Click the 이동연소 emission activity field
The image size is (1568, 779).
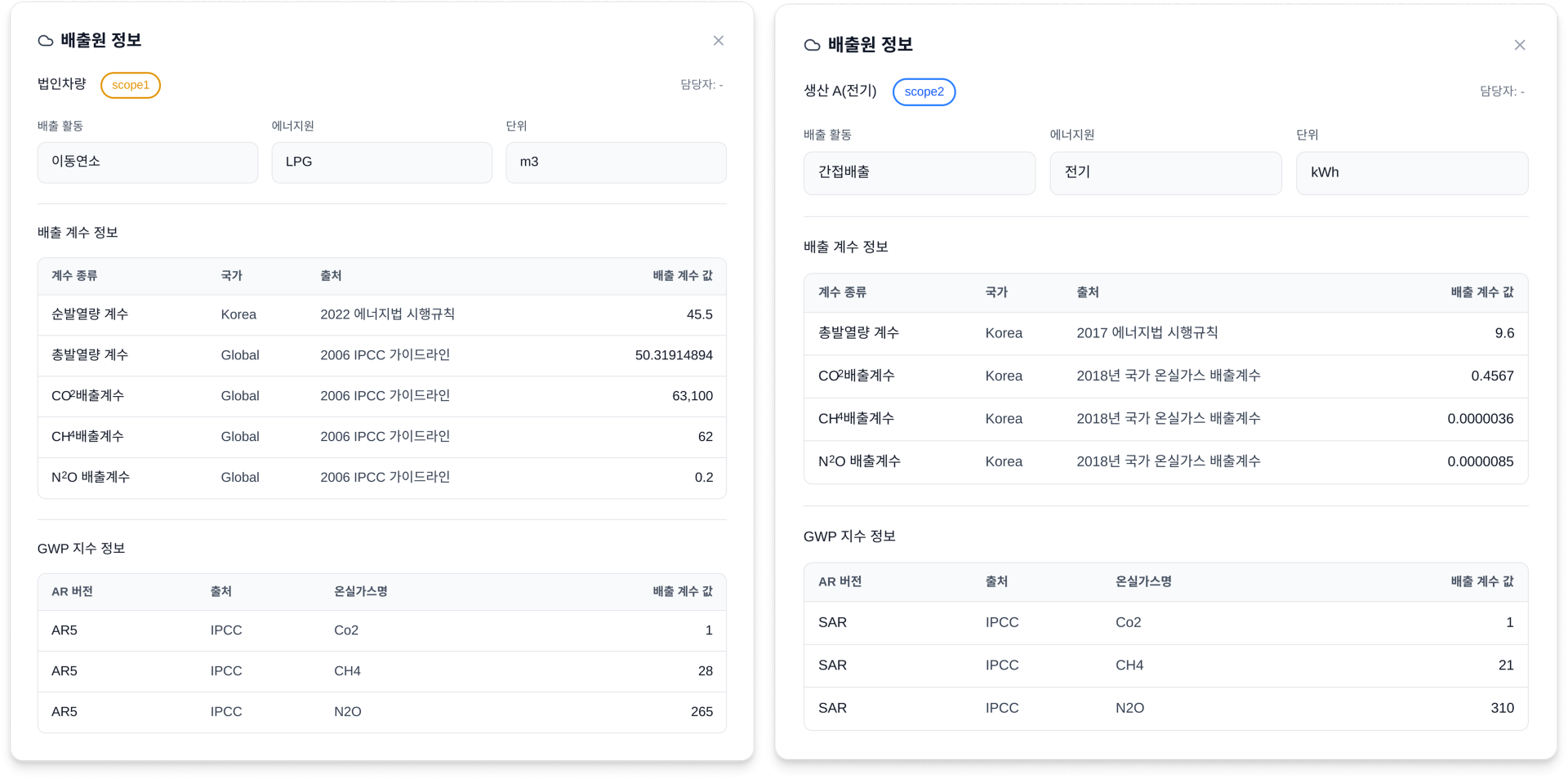click(x=148, y=162)
